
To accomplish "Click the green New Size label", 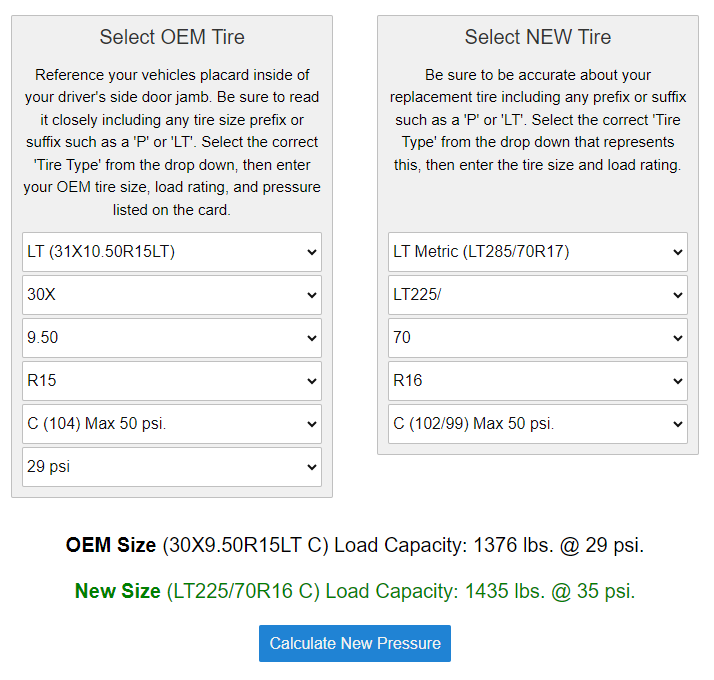I will (x=117, y=591).
